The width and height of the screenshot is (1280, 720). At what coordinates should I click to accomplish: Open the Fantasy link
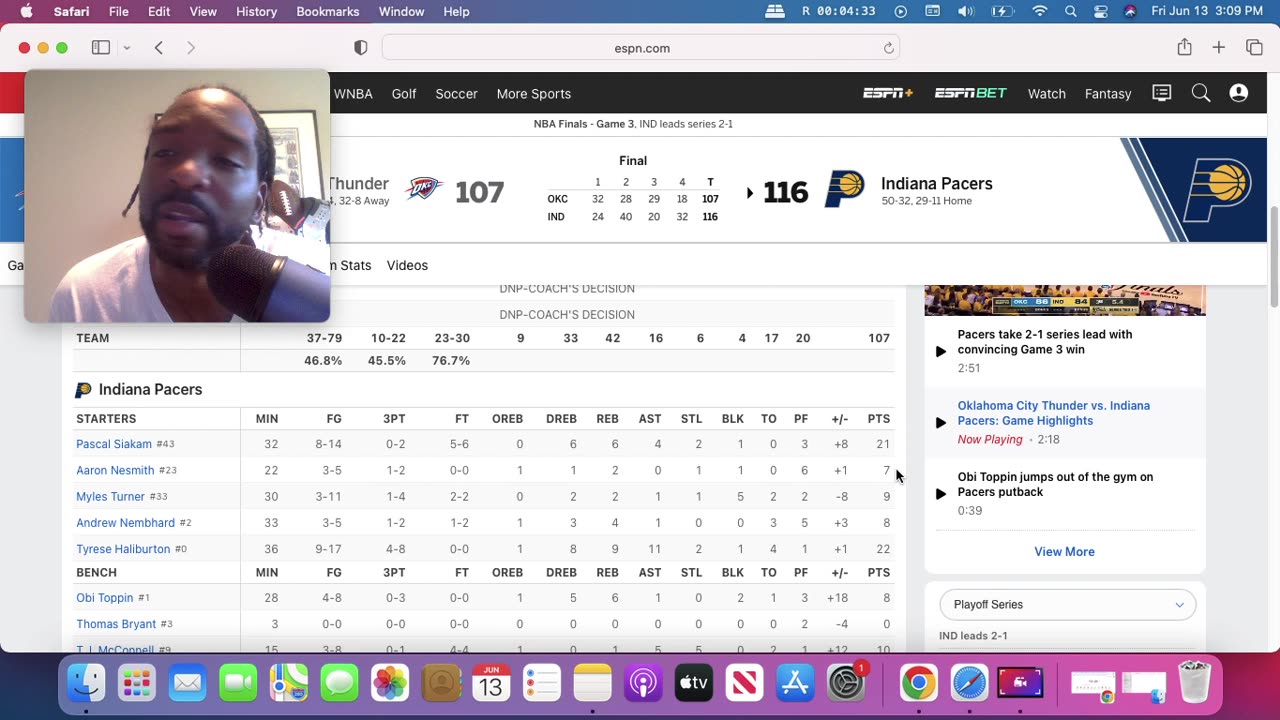[x=1108, y=93]
